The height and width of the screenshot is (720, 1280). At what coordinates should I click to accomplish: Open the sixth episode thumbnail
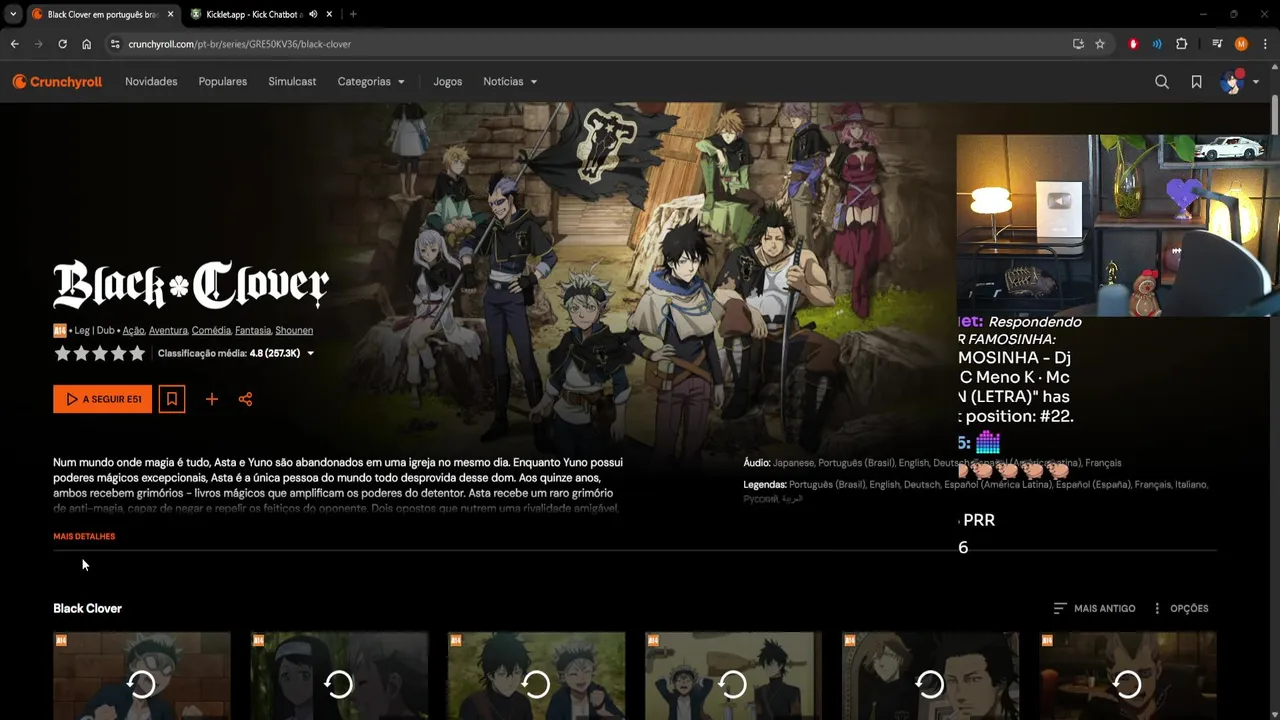click(1128, 676)
